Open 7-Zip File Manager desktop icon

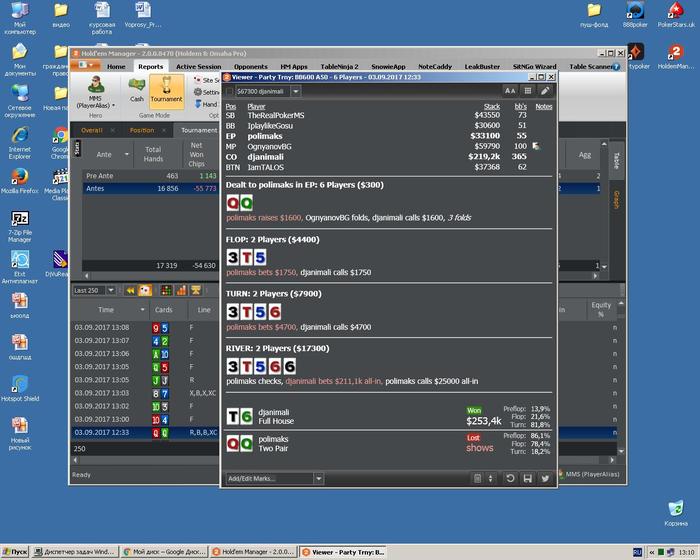20,226
